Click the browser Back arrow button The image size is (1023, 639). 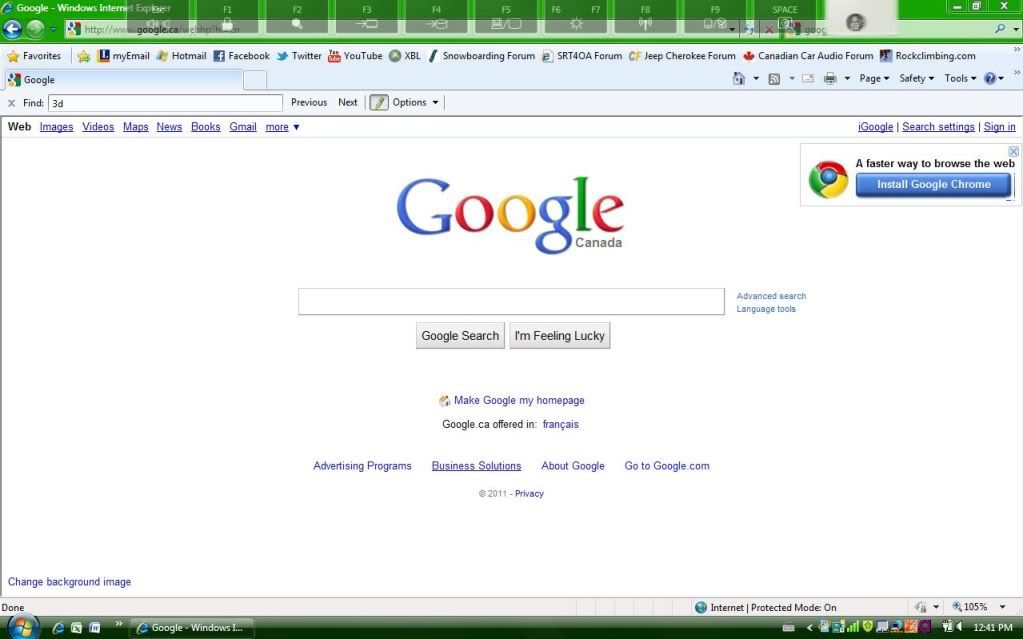(x=12, y=29)
